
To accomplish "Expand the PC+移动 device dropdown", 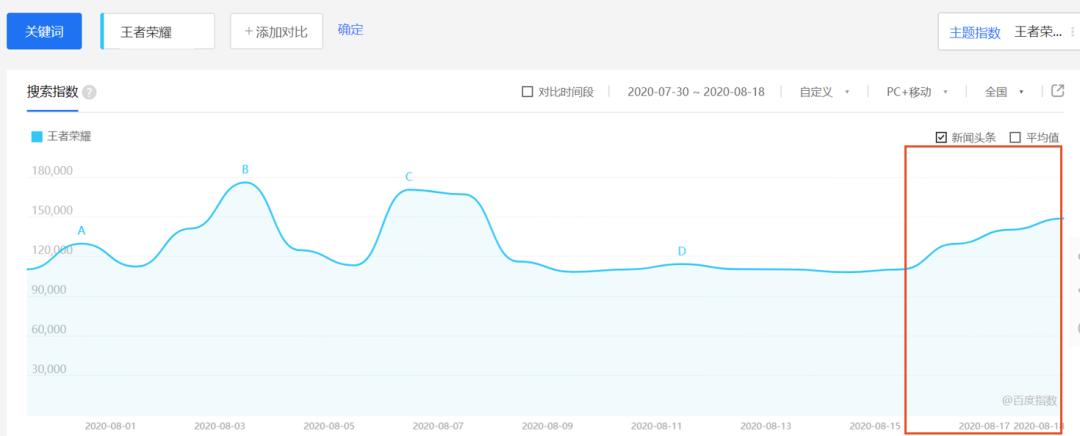I will tap(917, 92).
